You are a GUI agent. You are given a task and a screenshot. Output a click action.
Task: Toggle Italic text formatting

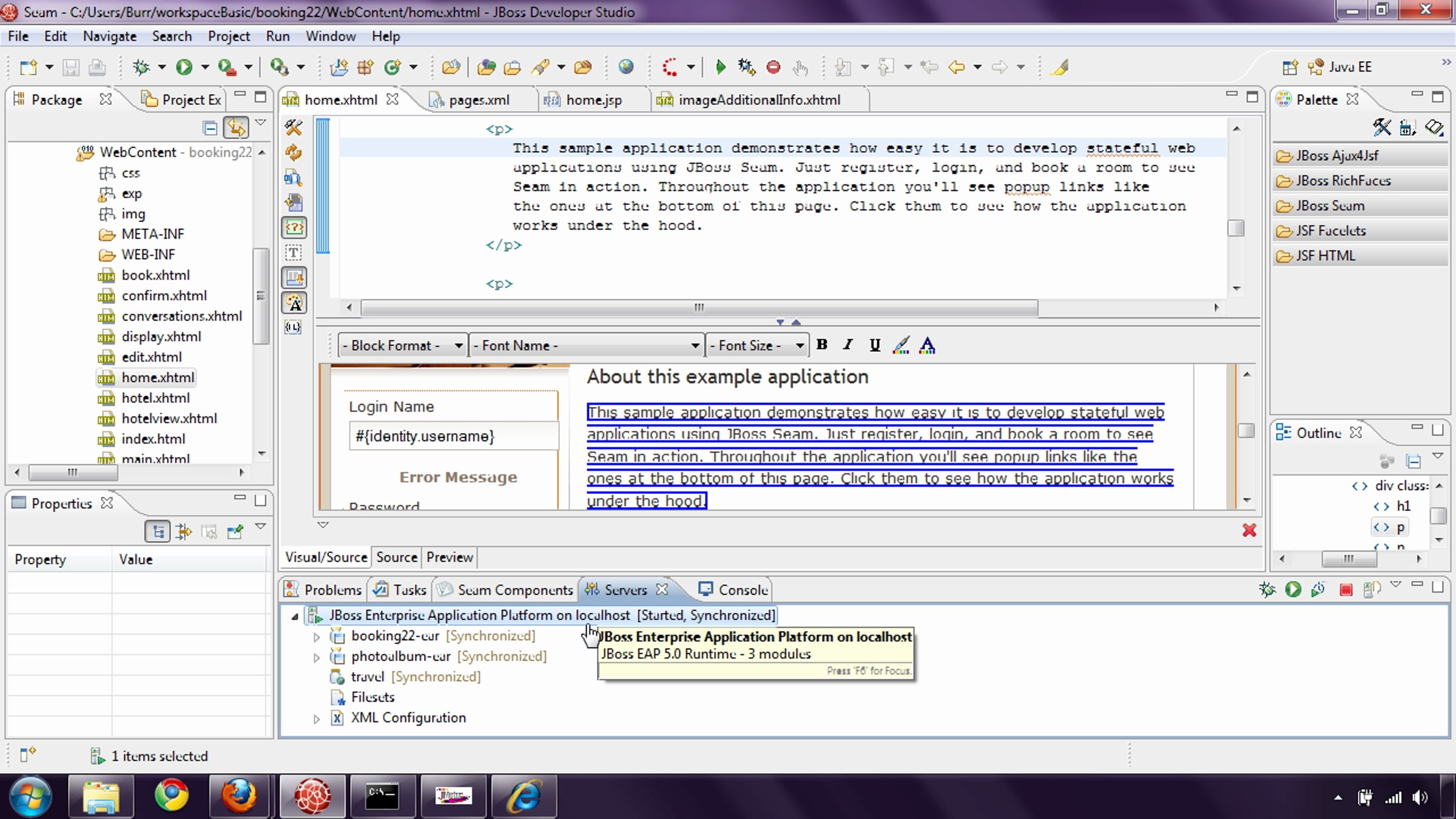(x=848, y=345)
